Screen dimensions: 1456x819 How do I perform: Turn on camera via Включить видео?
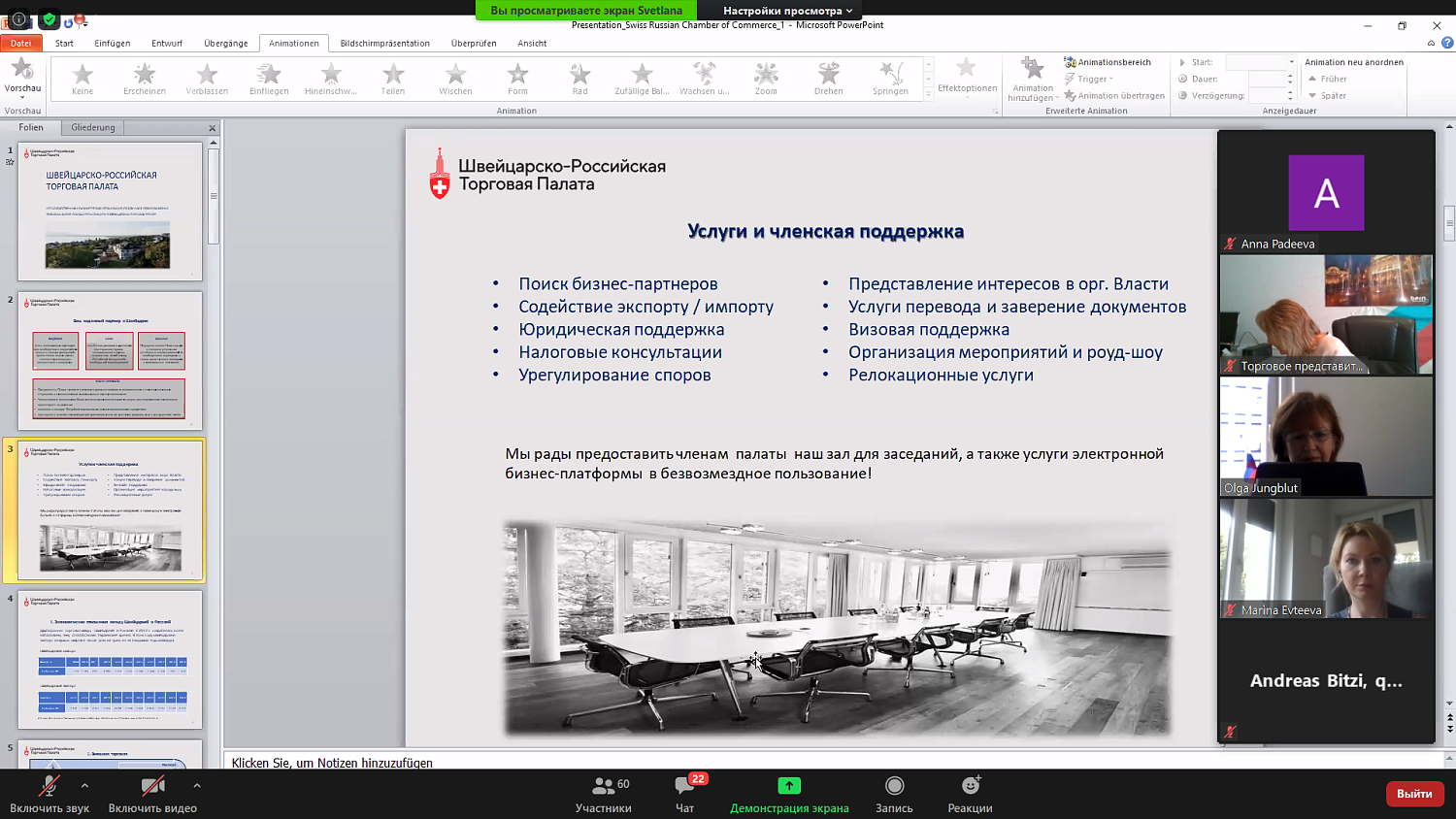152,795
